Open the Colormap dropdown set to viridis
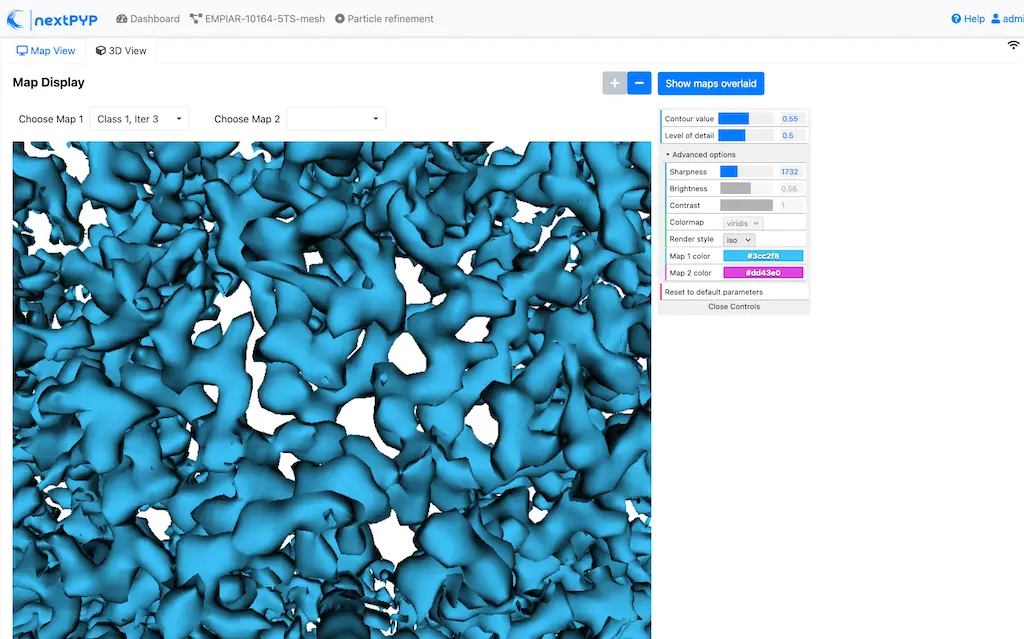The image size is (1024, 639). pos(741,221)
